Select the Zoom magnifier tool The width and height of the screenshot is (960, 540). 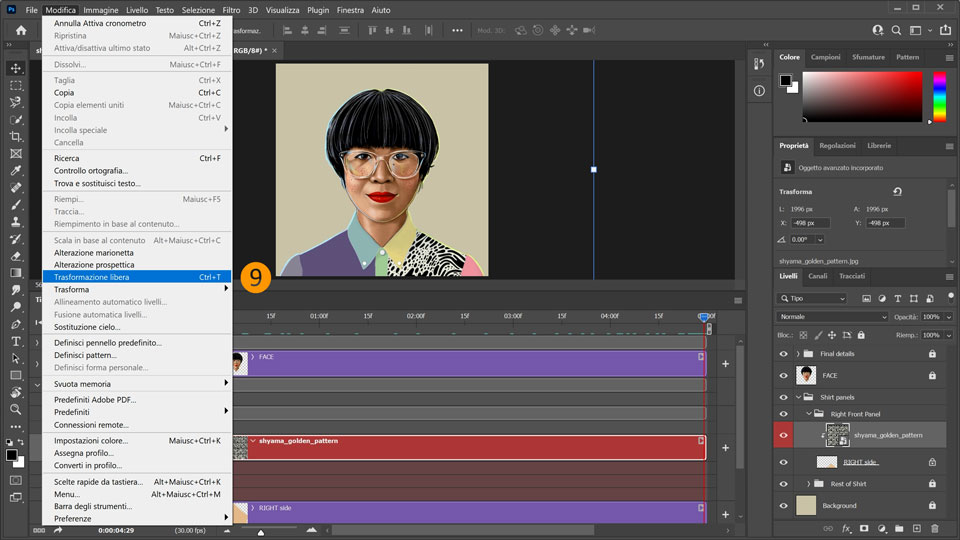tap(16, 409)
